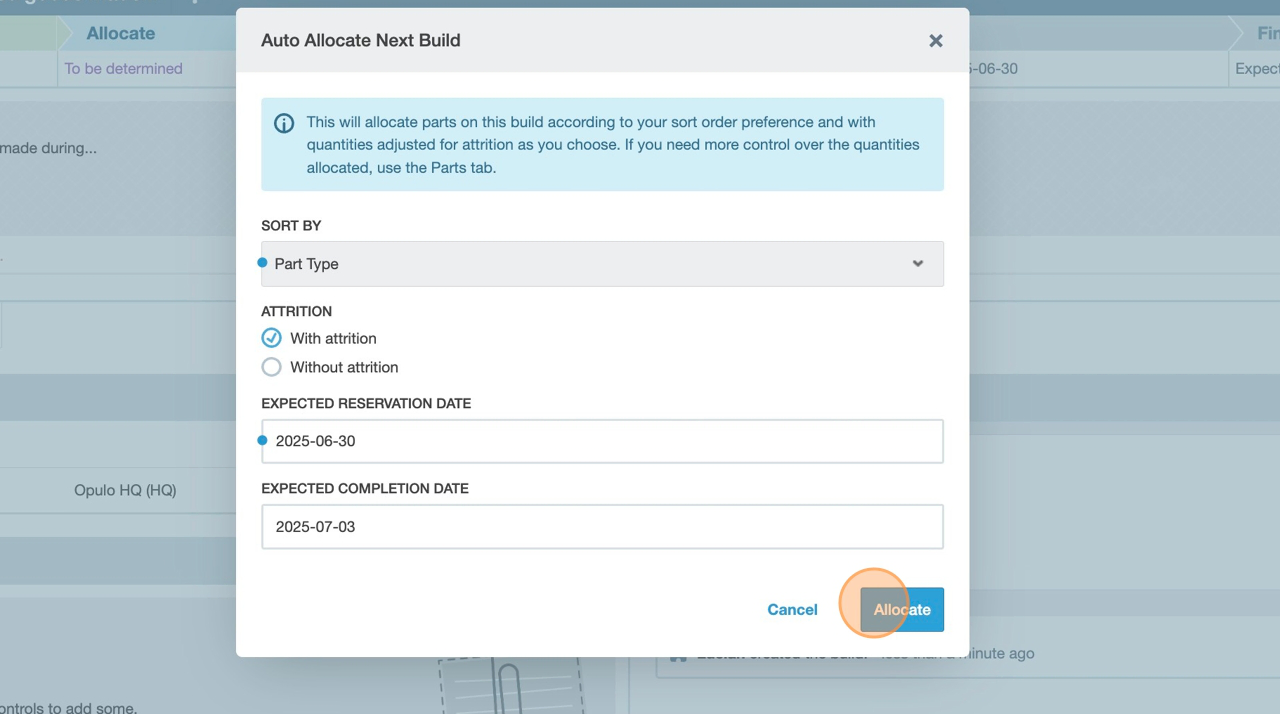Click the To be determined status text
The image size is (1280, 714).
point(123,69)
